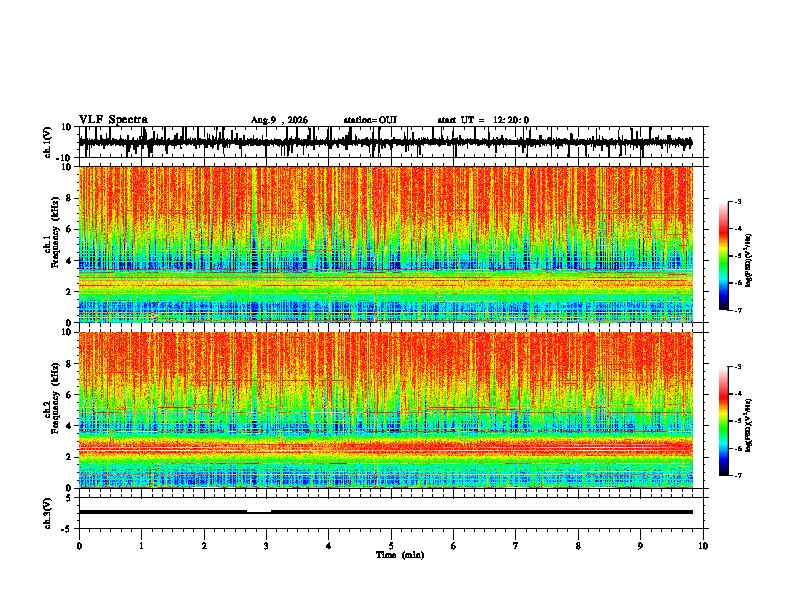This screenshot has height=612, width=792.
Task: Click the 'ch.3(V)' axis label
Action: [48, 513]
